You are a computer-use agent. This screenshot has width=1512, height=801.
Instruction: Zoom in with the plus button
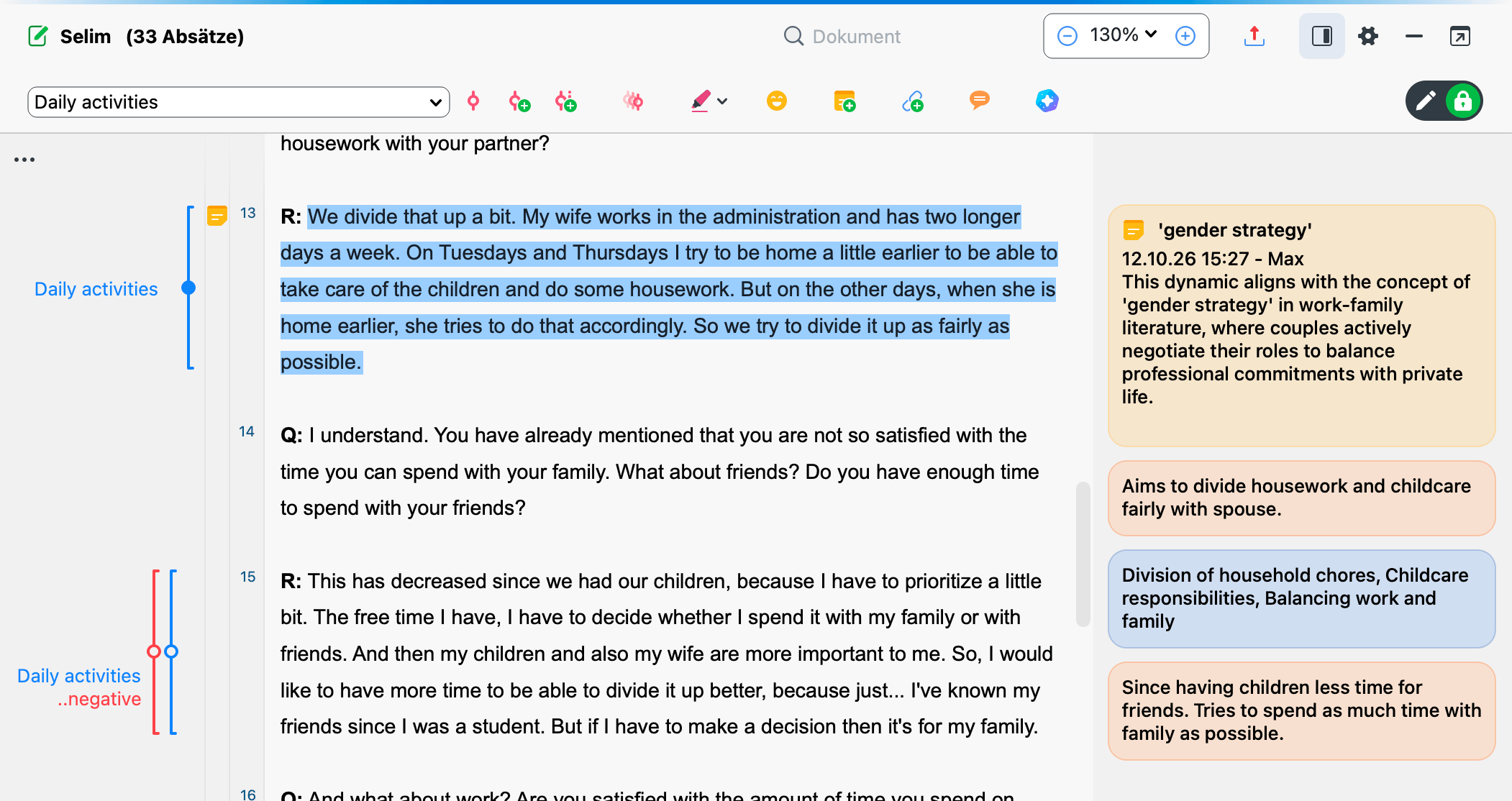click(1185, 36)
